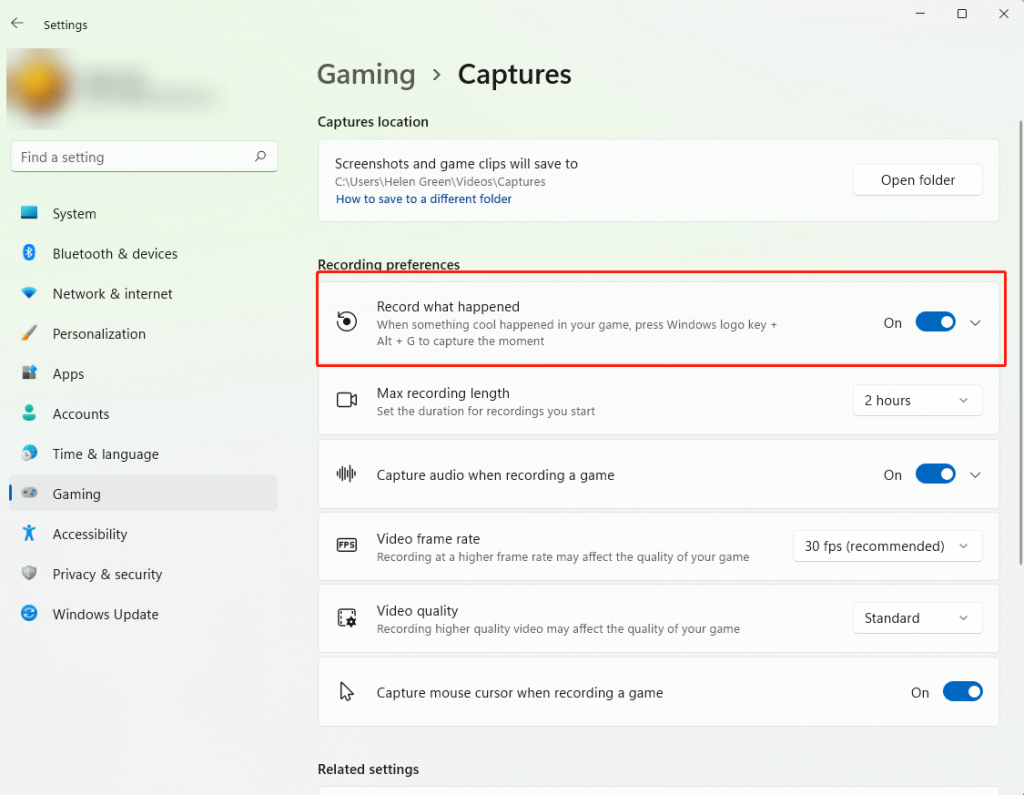Click the Open folder button
Image resolution: width=1024 pixels, height=795 pixels.
click(917, 179)
